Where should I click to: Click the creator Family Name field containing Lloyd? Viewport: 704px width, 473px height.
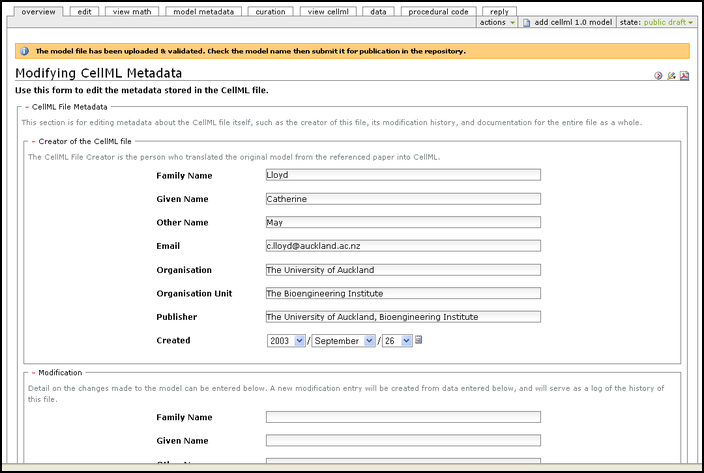tap(403, 175)
